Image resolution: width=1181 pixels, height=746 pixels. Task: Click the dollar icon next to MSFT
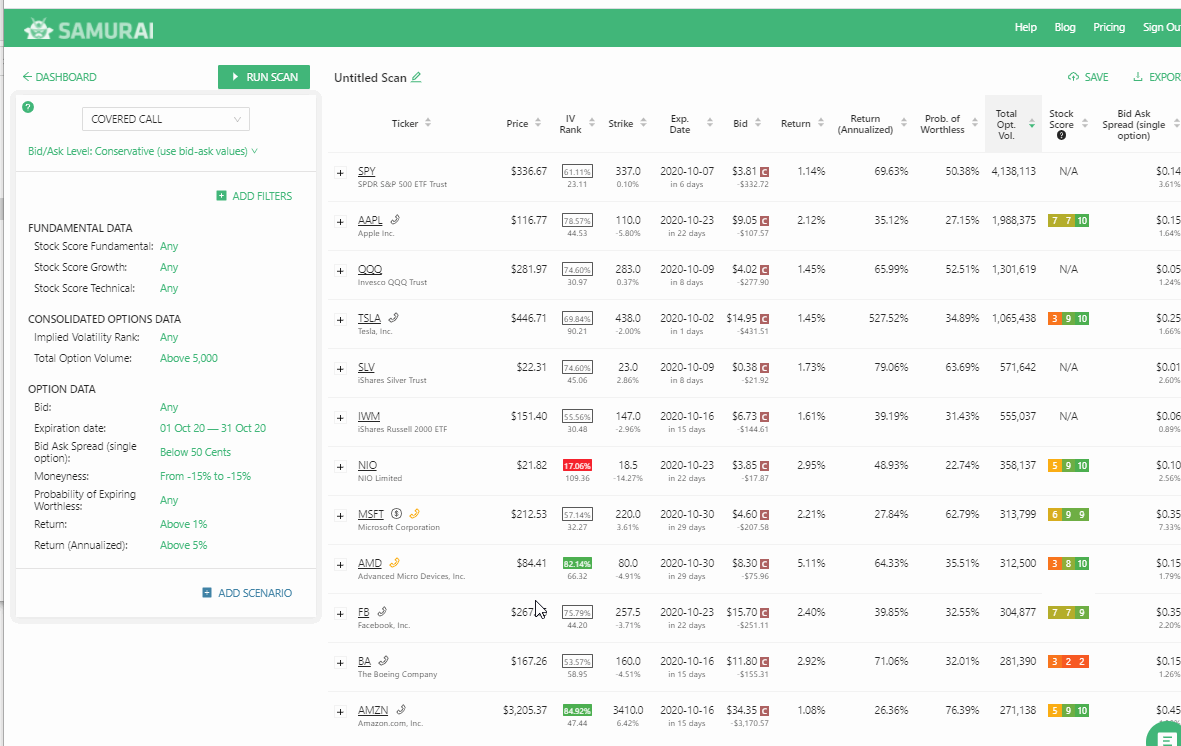(x=396, y=515)
